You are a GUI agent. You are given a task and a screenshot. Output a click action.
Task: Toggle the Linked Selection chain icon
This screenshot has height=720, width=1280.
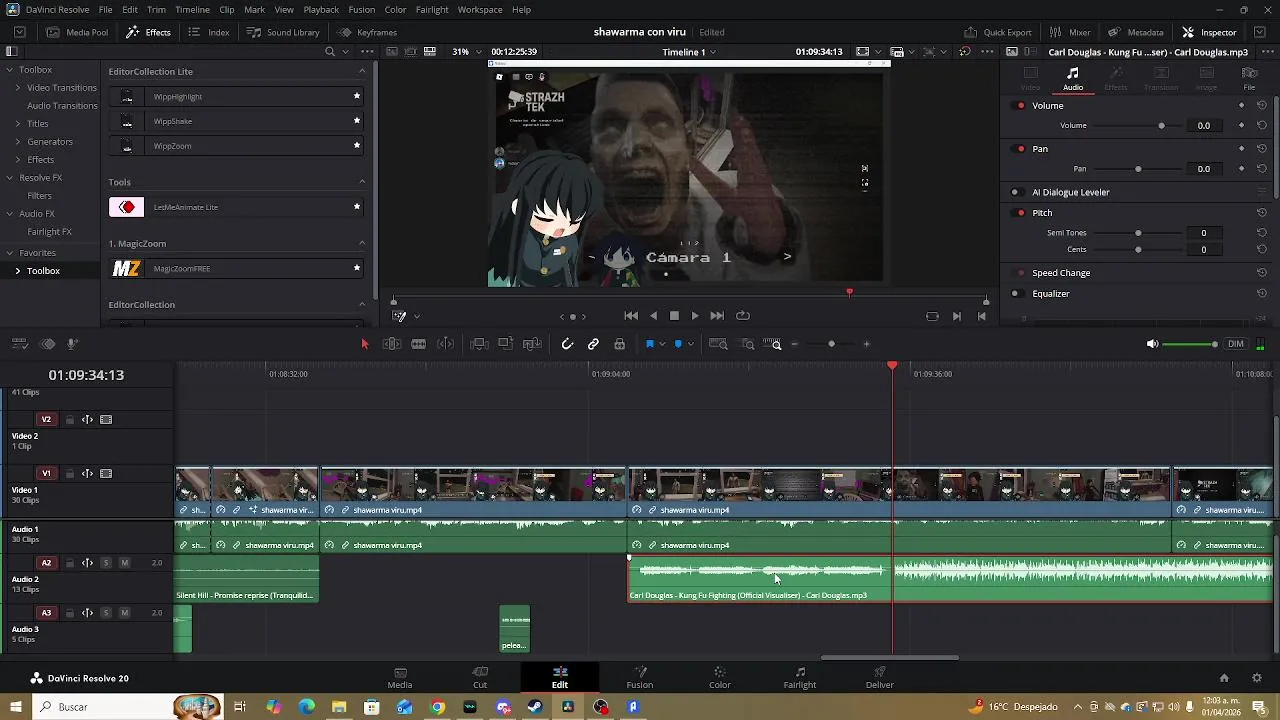[x=593, y=344]
